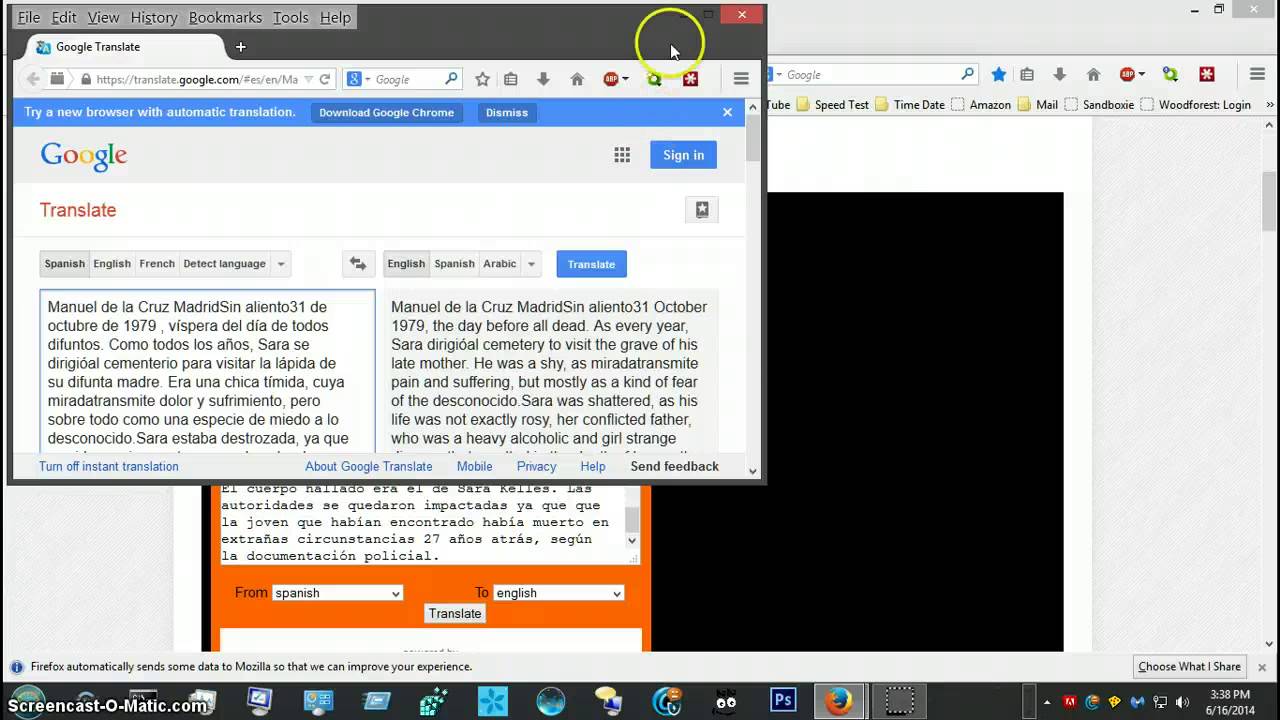Click in the Spanish source text box
This screenshot has width=1280, height=720.
tap(207, 372)
